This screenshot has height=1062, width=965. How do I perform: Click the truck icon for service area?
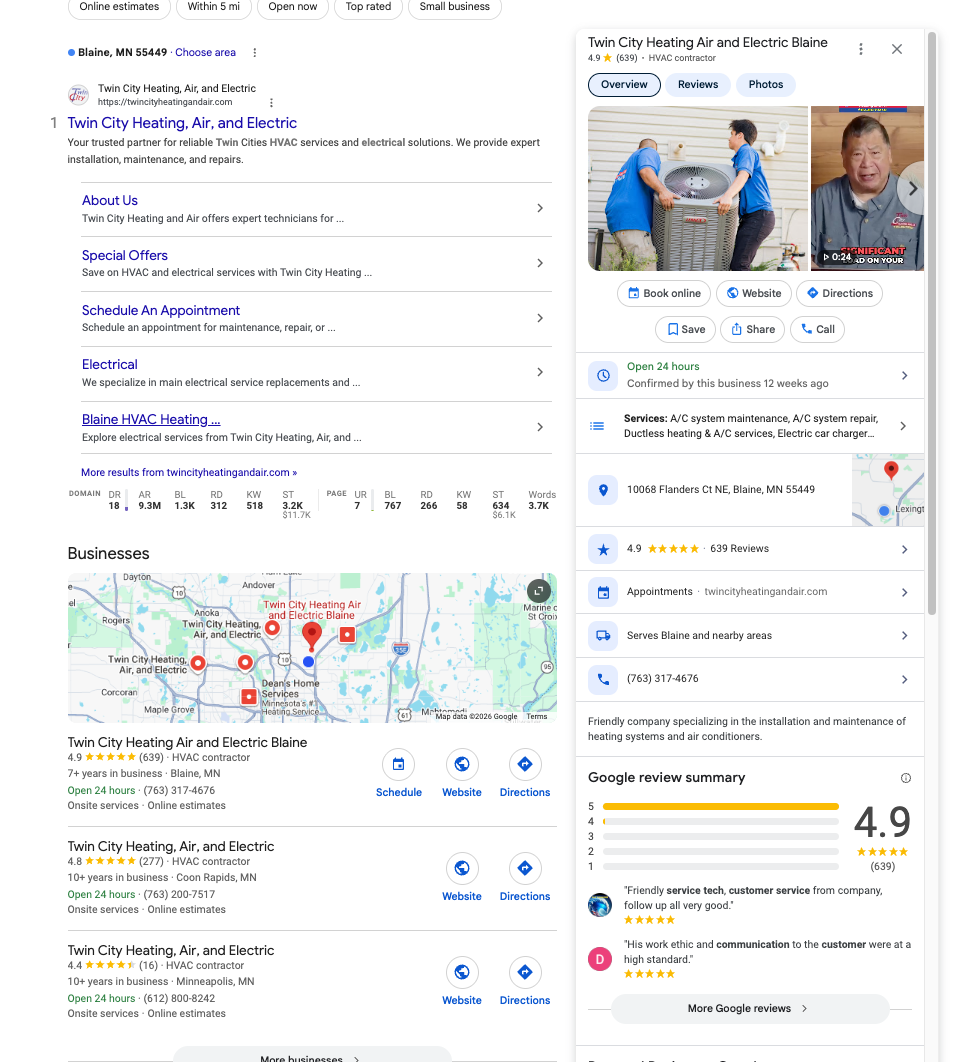603,635
